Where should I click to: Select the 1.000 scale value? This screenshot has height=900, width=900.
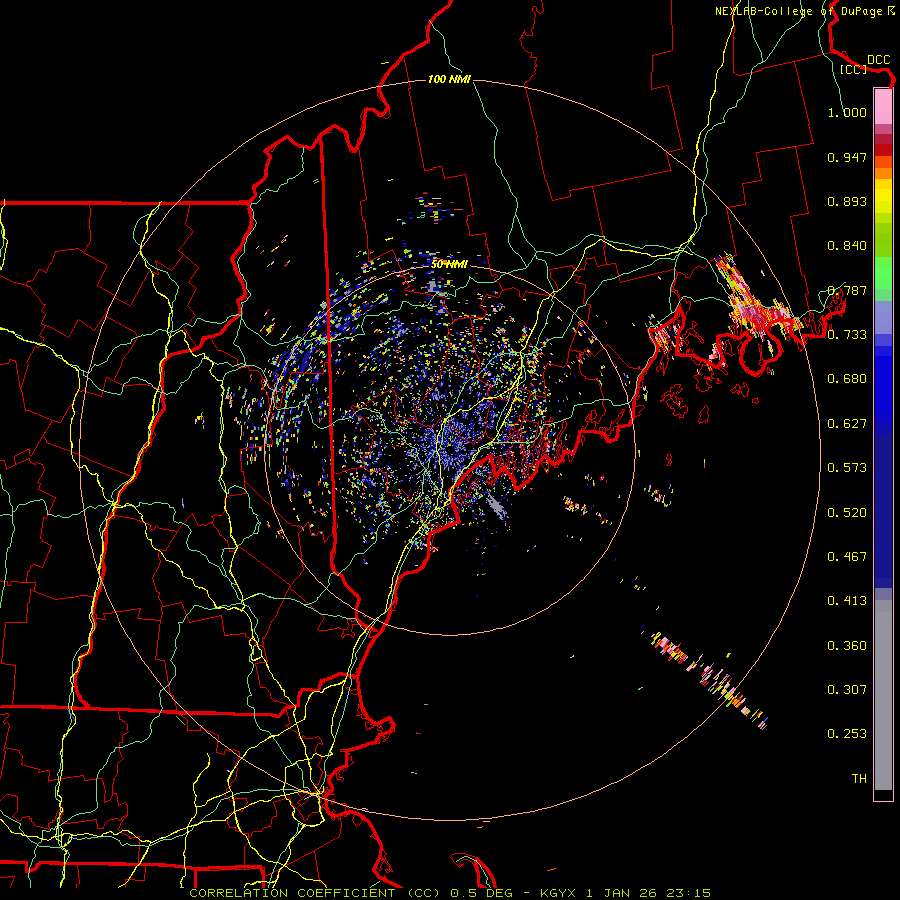point(847,112)
